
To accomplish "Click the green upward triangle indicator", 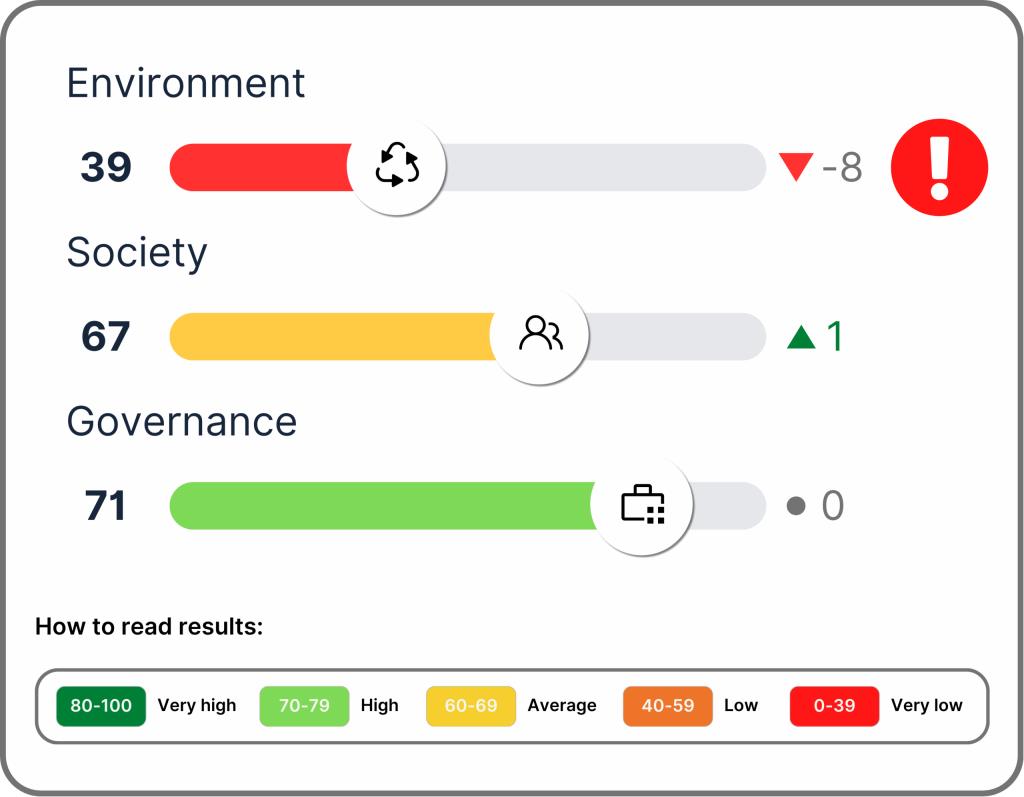I will (801, 337).
